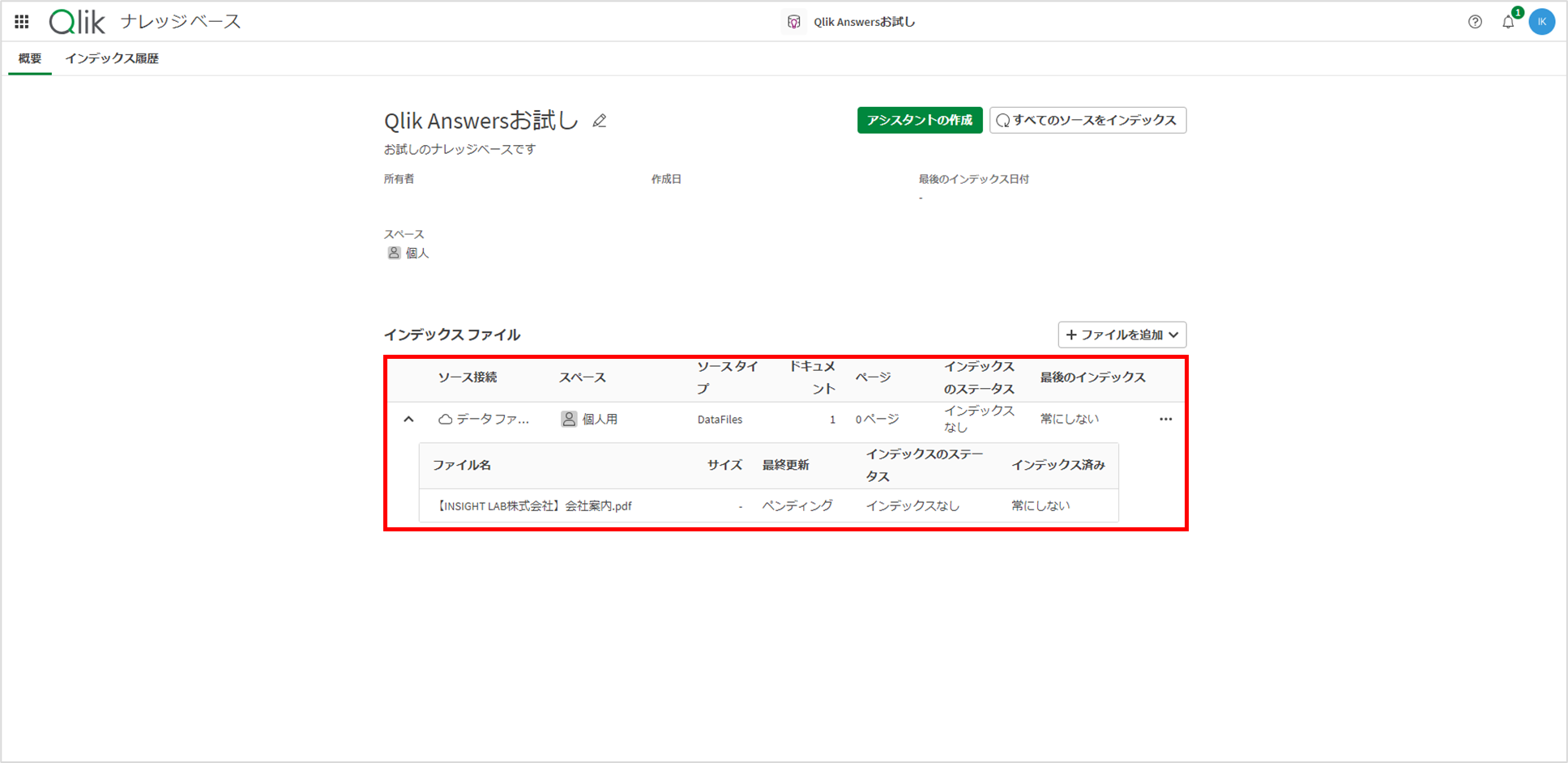
Task: Click the DataFiles source type cell
Action: click(720, 420)
